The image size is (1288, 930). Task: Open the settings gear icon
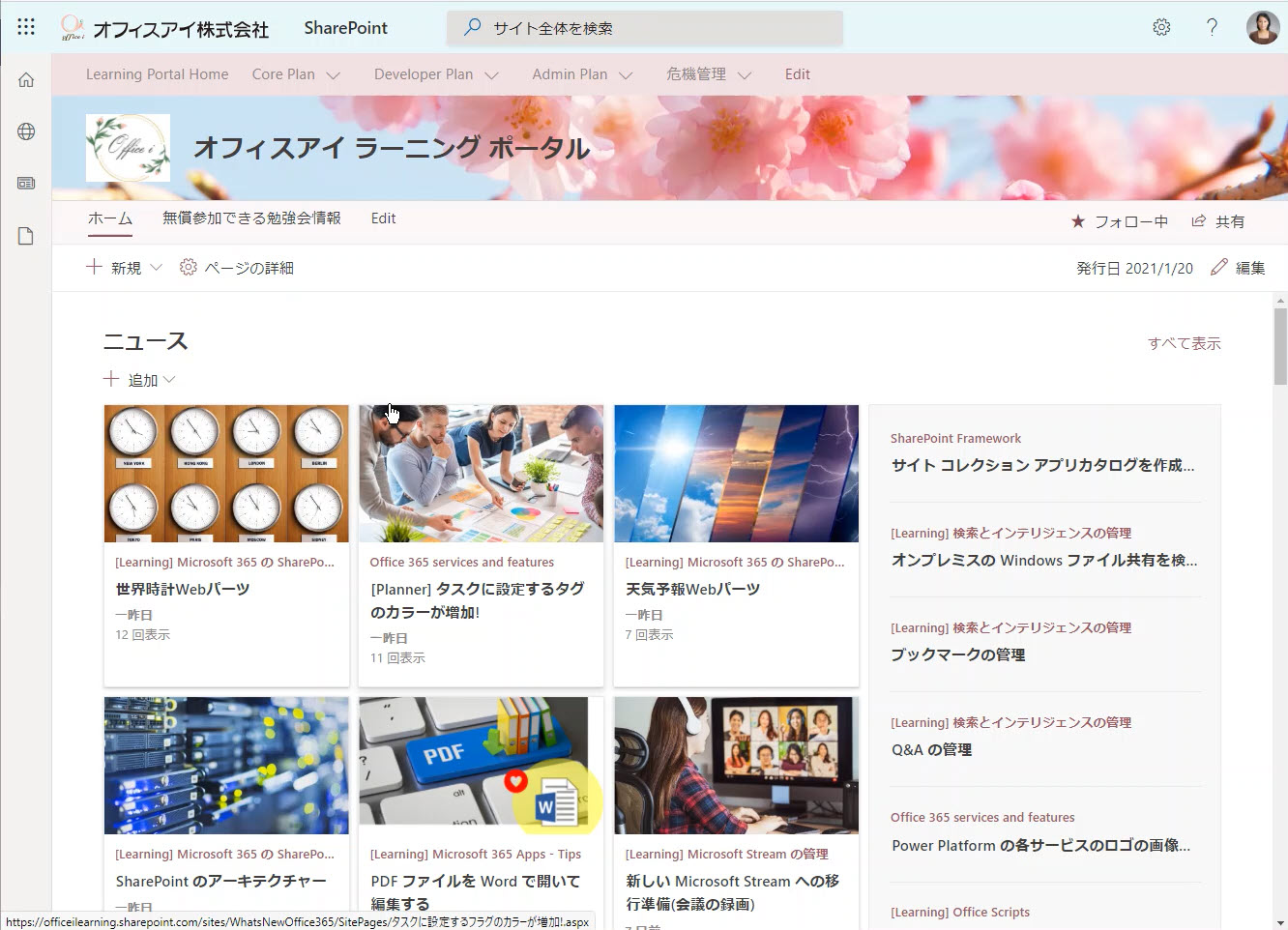[x=1161, y=27]
